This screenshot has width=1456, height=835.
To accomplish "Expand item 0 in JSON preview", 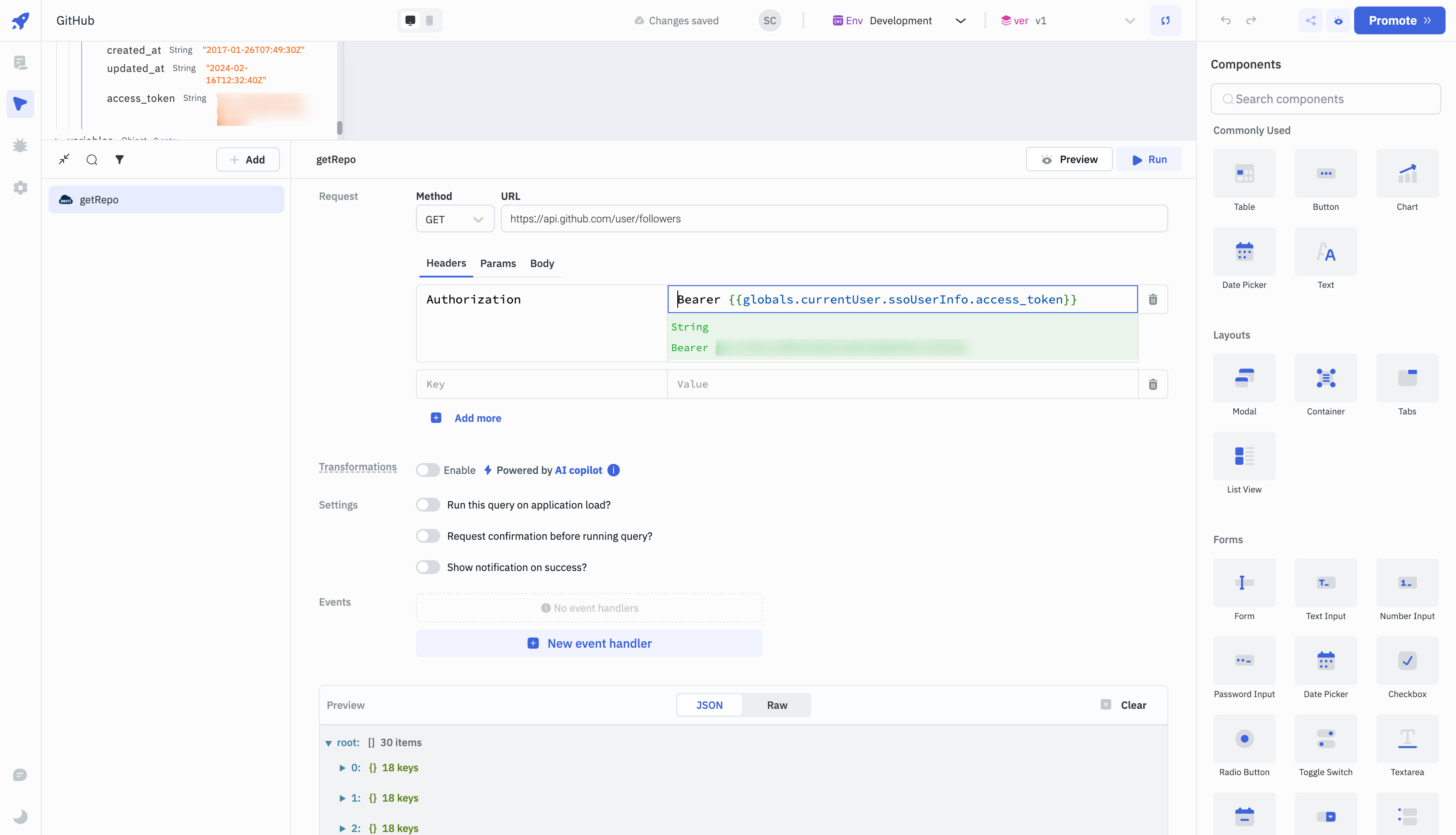I will (x=342, y=768).
